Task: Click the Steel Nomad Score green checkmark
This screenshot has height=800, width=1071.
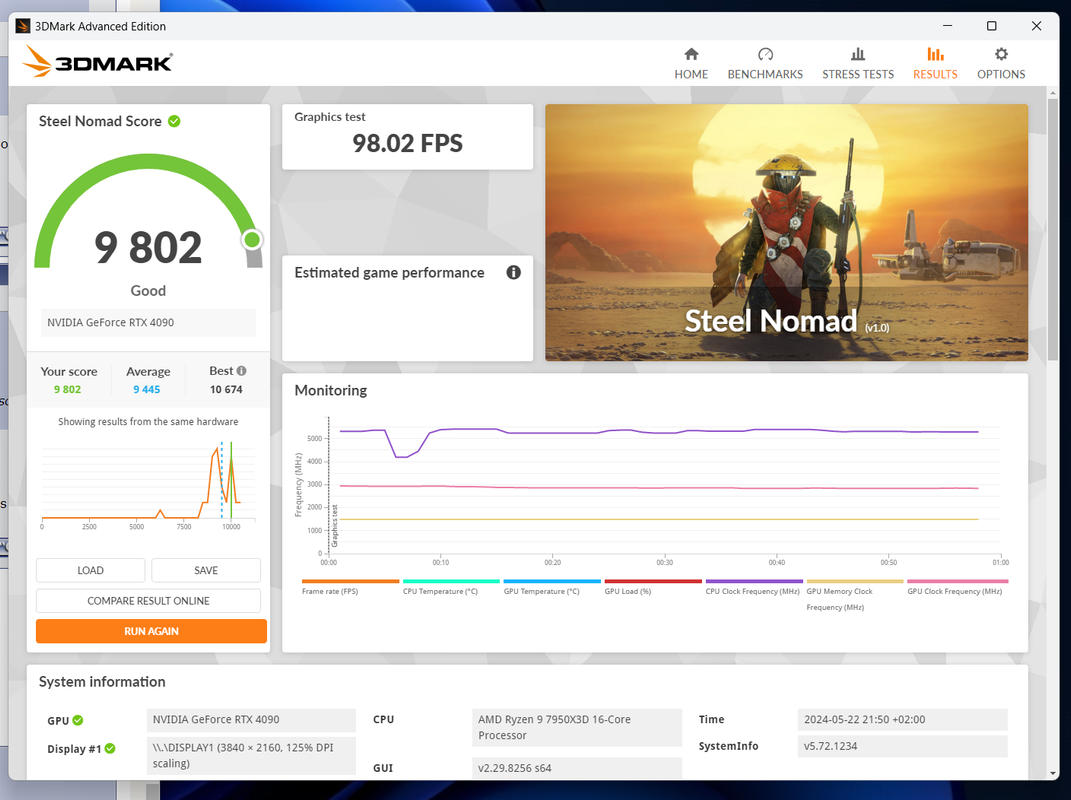Action: coord(174,121)
